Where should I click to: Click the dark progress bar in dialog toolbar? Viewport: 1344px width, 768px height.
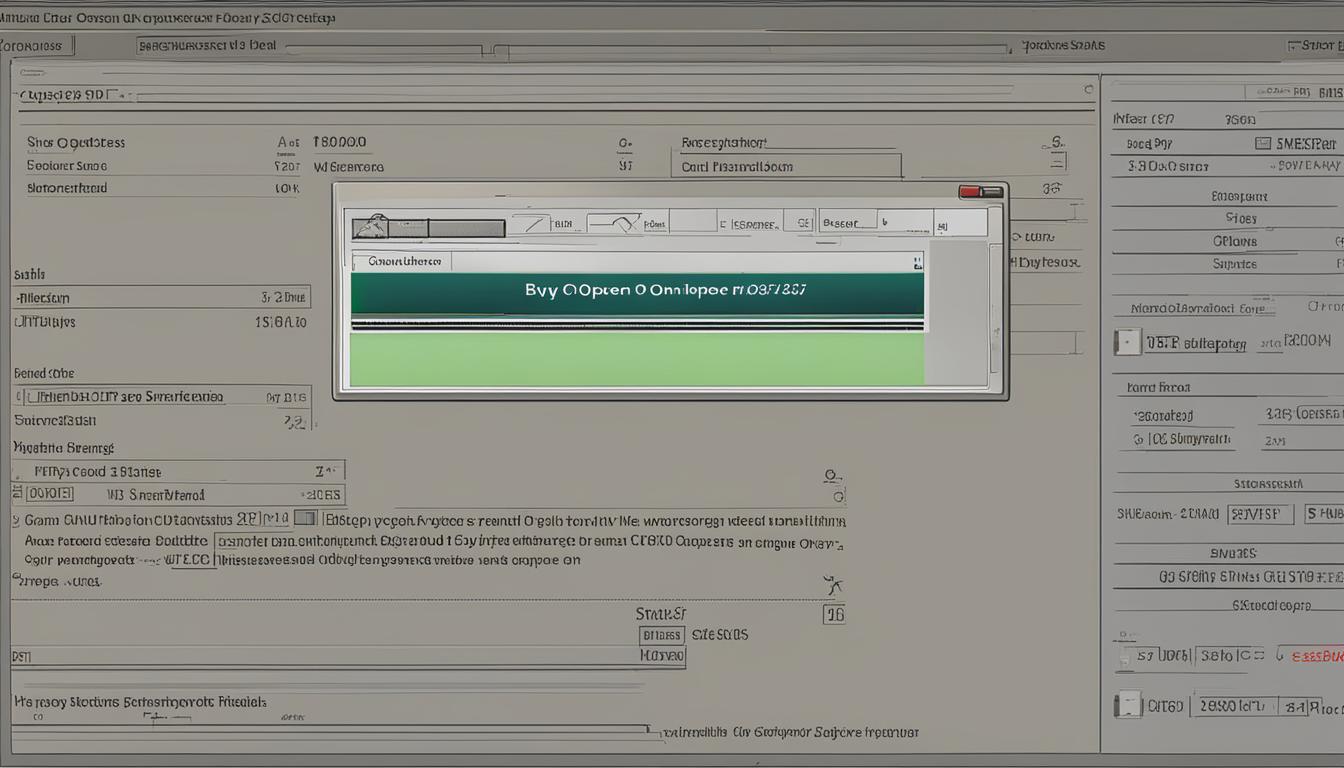click(x=466, y=228)
